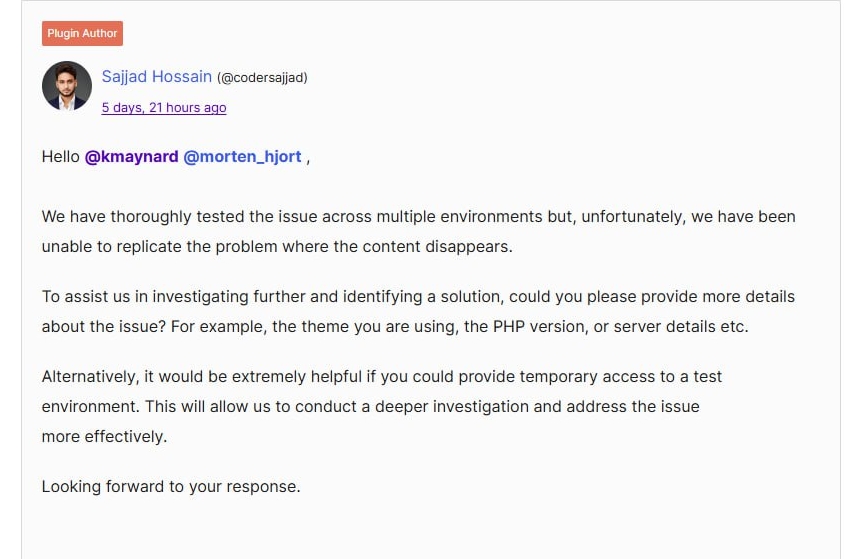Open the "5 days, 21 hours ago" permalink

point(164,107)
